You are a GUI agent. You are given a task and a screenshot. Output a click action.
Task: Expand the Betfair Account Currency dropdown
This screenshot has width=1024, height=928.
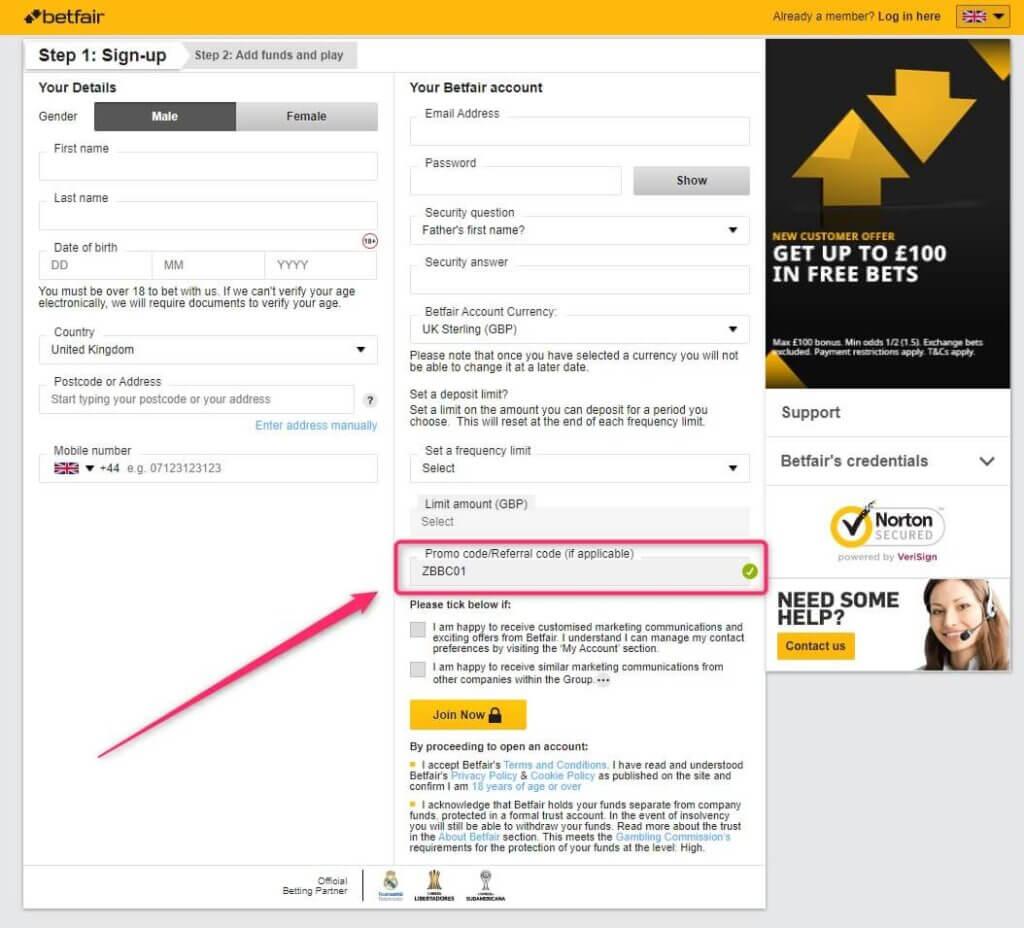[x=580, y=329]
